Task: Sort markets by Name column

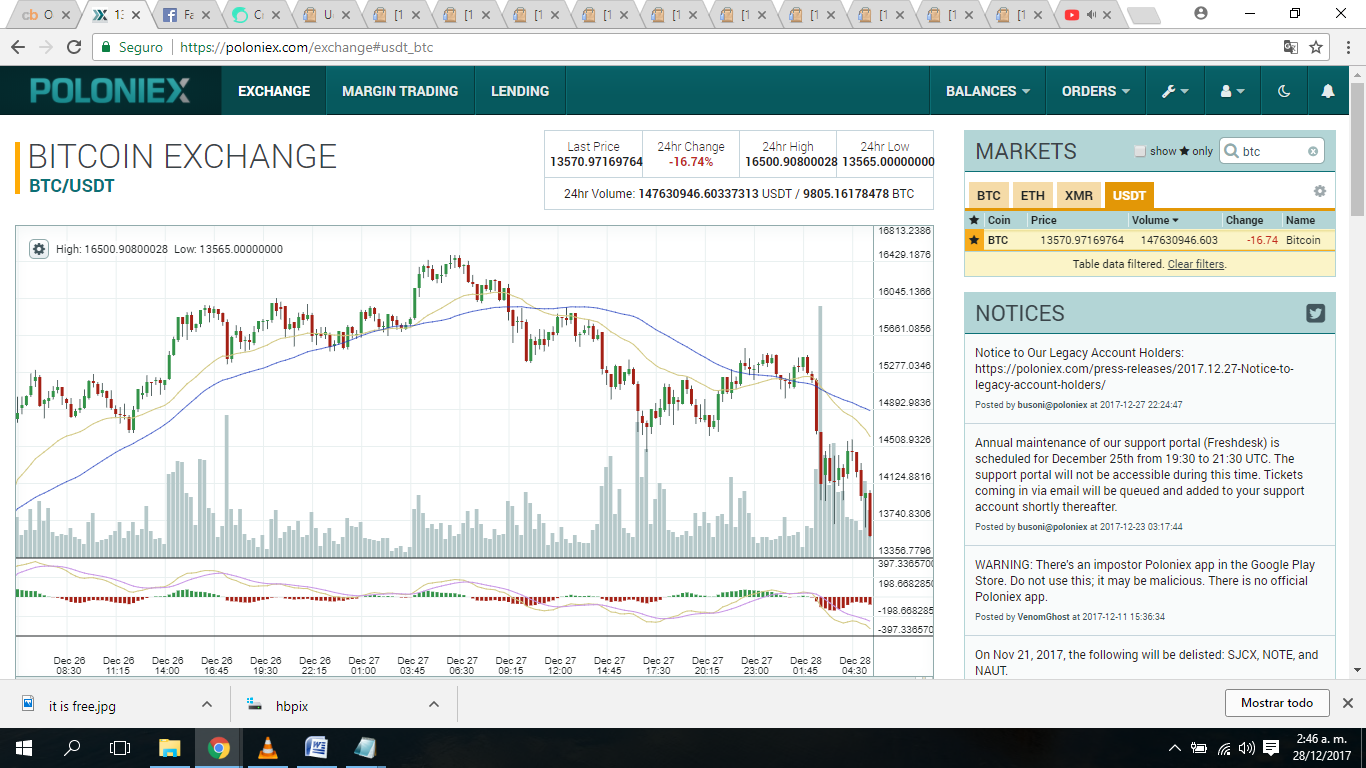Action: [x=1300, y=220]
